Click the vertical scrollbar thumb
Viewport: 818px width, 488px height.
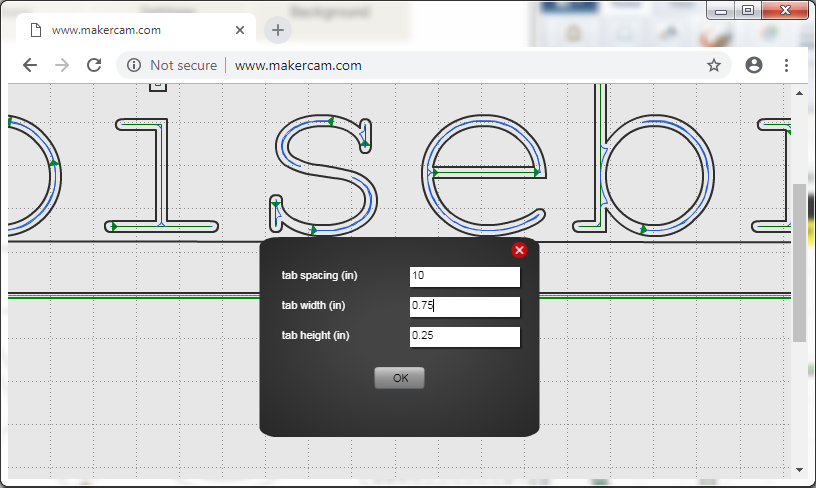(799, 260)
